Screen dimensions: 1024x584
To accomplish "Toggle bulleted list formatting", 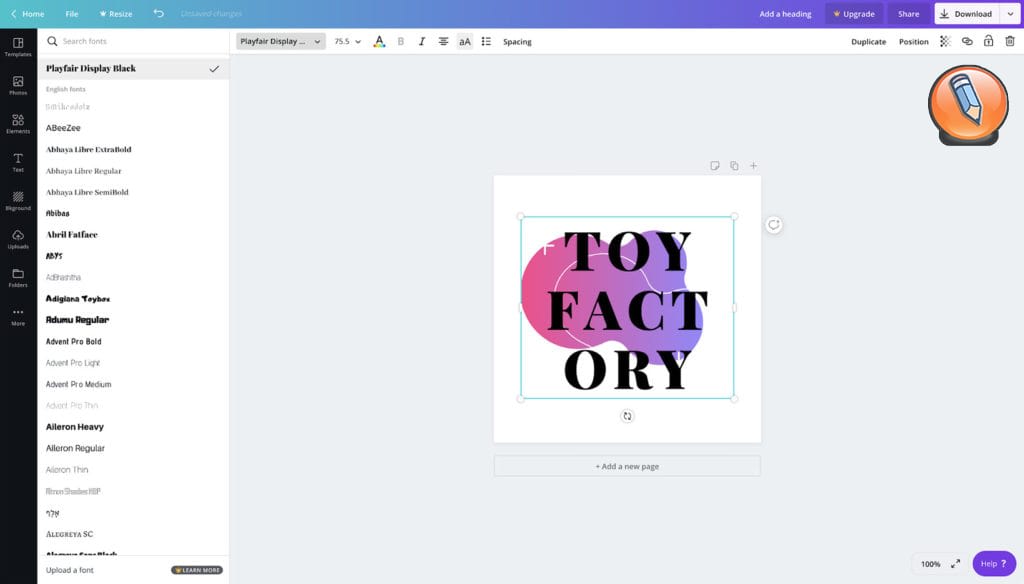I will tap(486, 41).
